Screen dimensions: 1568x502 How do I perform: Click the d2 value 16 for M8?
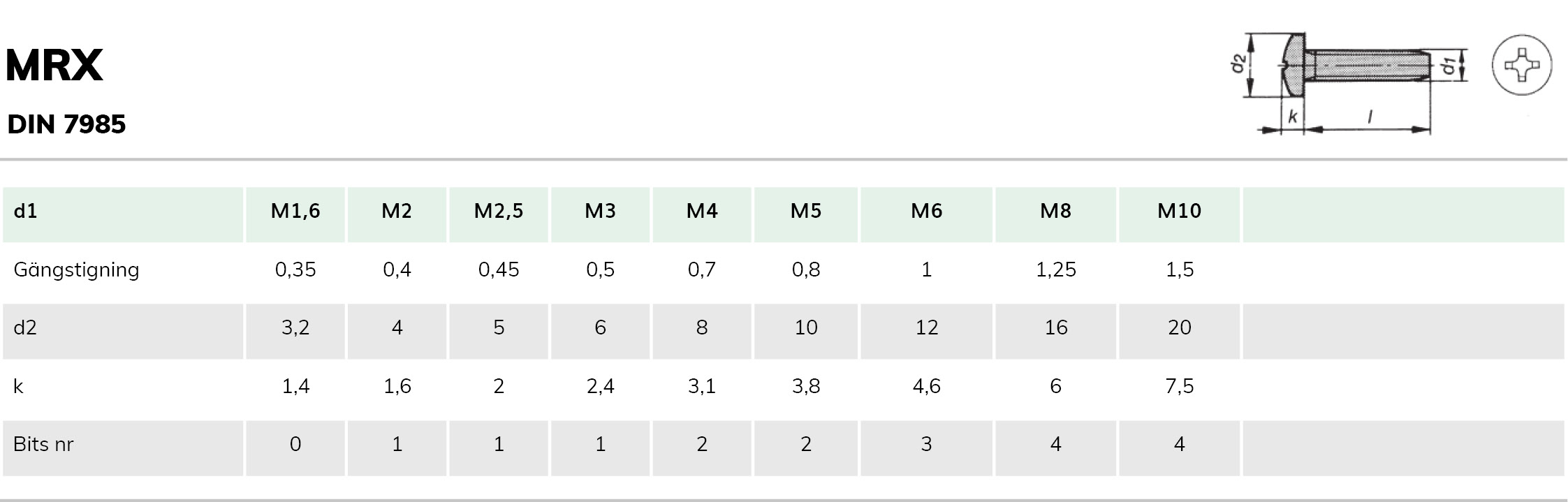tap(1056, 327)
